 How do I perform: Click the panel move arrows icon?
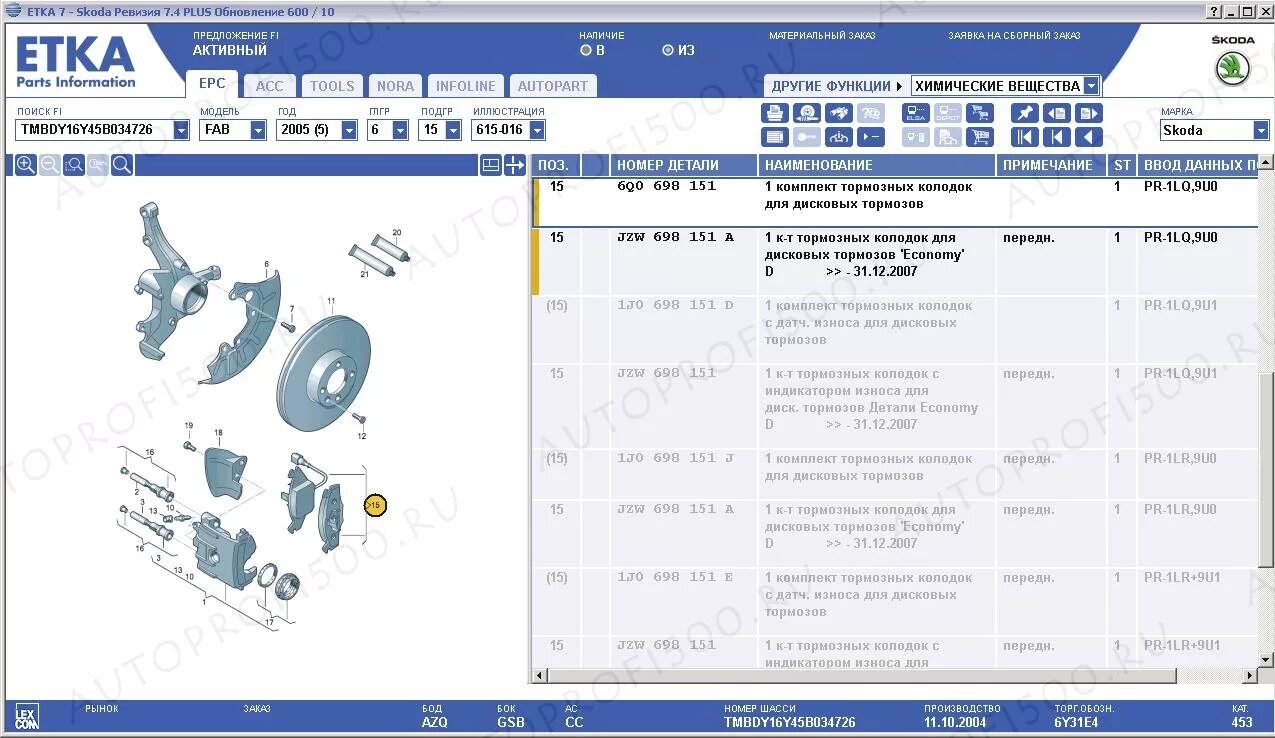[x=514, y=165]
